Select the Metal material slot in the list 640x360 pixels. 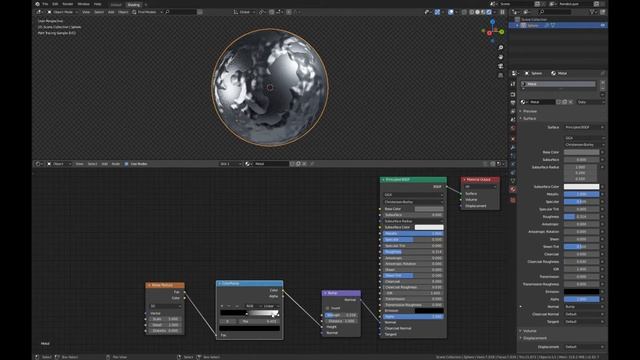[558, 84]
